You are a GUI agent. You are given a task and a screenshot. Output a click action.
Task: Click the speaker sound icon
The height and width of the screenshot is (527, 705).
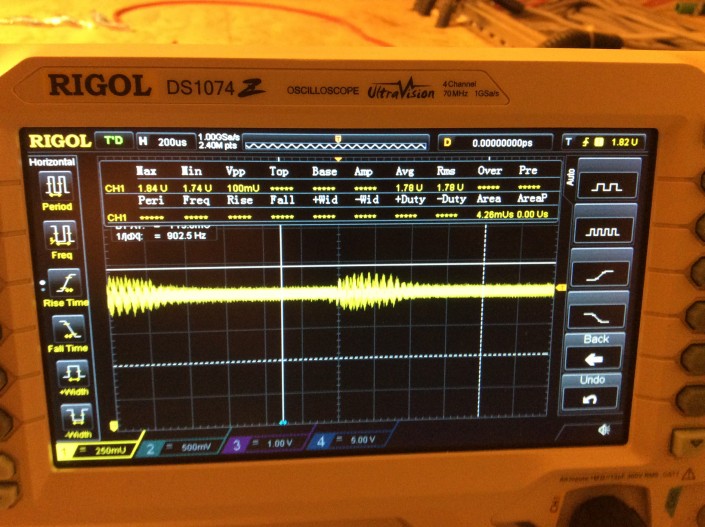[x=604, y=430]
